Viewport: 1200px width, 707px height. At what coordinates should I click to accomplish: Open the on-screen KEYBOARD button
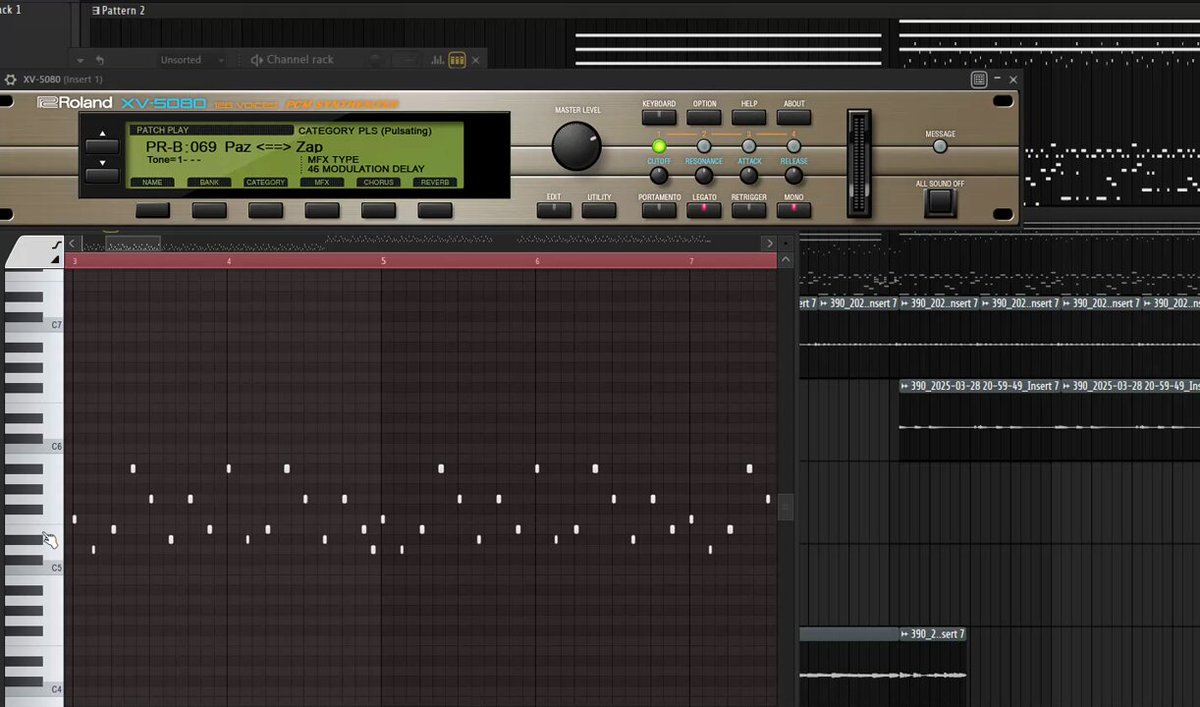click(659, 117)
